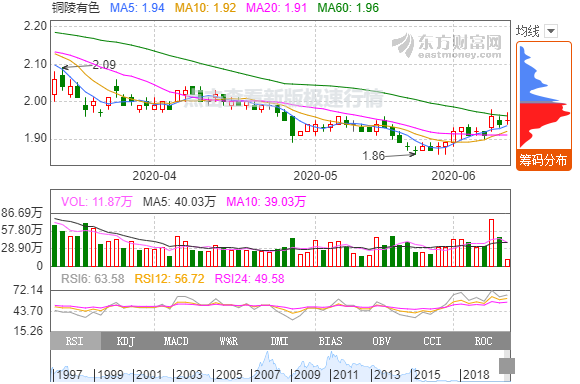Click the tallest red volume bar in June
Screen dimensions: 580x384
491,243
